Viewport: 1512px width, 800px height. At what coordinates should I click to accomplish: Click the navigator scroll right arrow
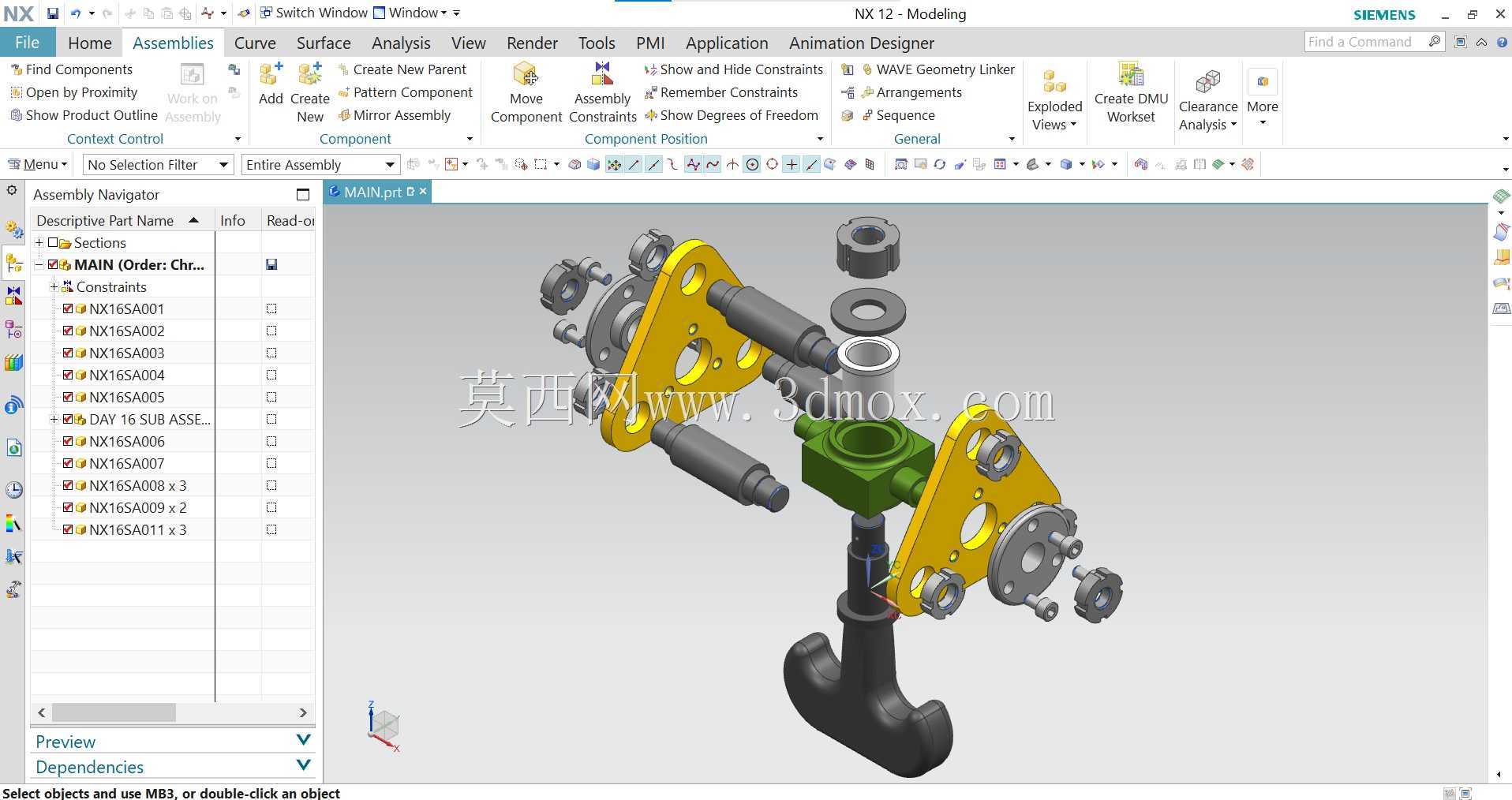(x=303, y=712)
